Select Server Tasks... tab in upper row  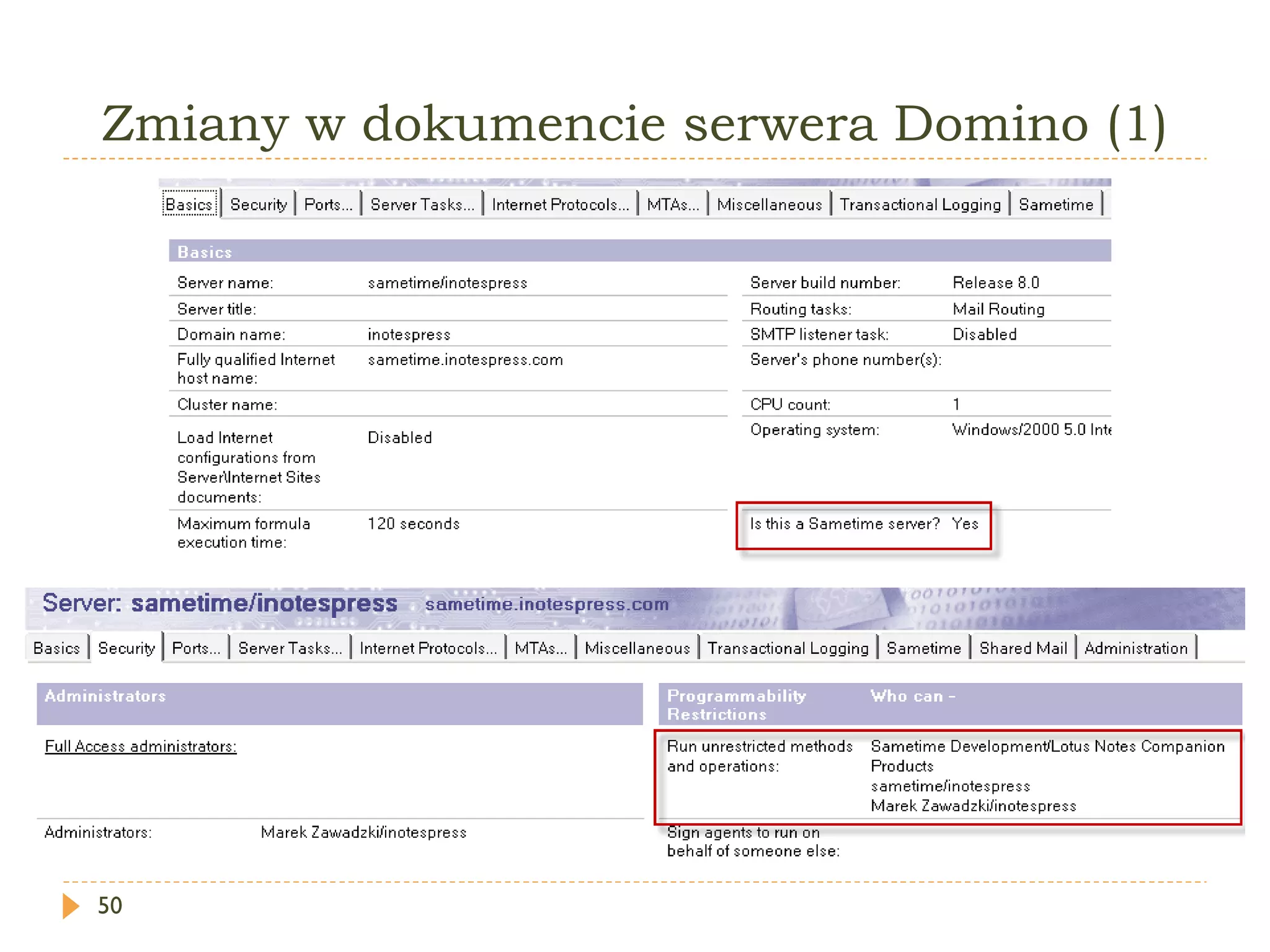(422, 204)
